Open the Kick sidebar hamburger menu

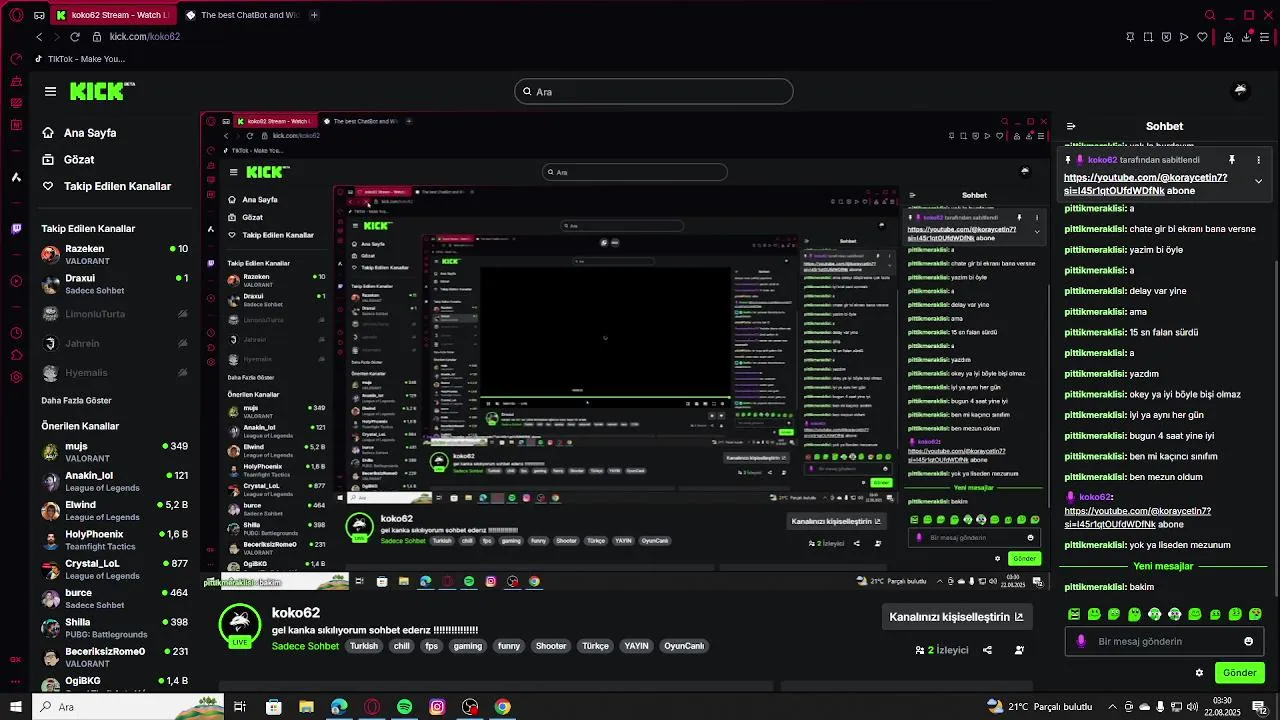tap(50, 91)
